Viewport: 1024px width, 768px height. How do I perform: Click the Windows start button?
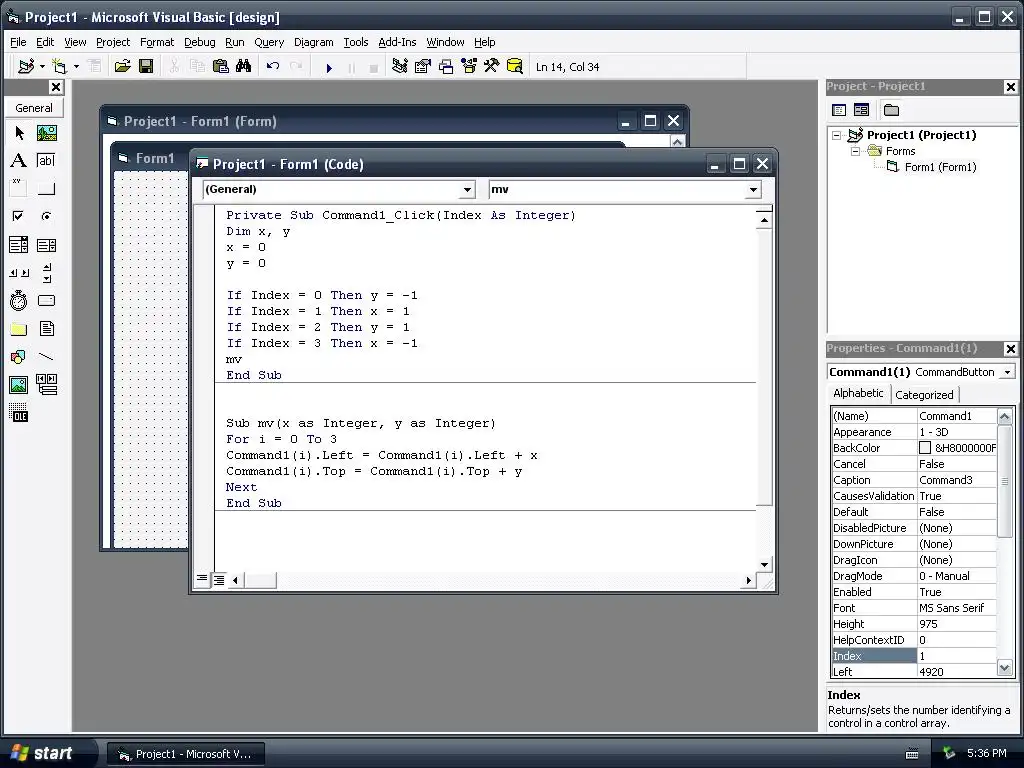(x=43, y=753)
